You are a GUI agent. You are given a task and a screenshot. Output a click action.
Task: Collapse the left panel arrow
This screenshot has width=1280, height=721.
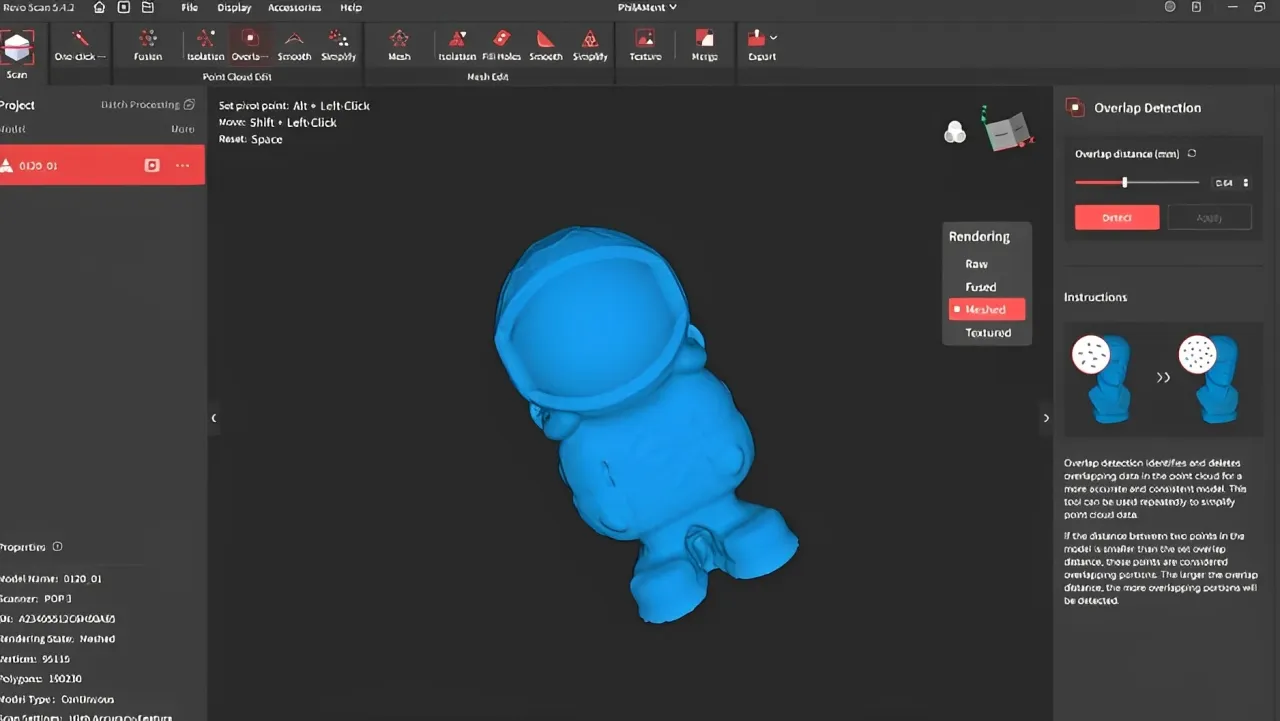214,418
